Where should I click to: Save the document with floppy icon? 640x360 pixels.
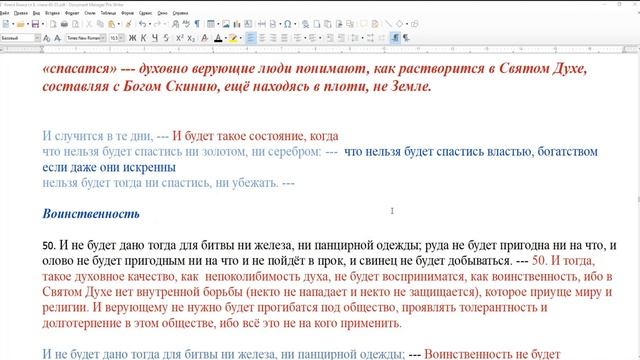point(36,24)
